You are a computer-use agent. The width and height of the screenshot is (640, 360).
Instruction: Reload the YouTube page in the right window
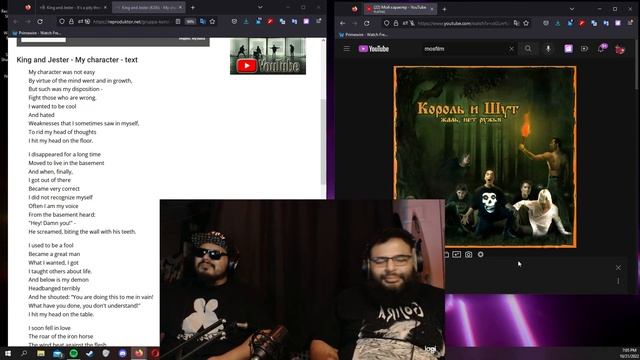click(x=367, y=23)
